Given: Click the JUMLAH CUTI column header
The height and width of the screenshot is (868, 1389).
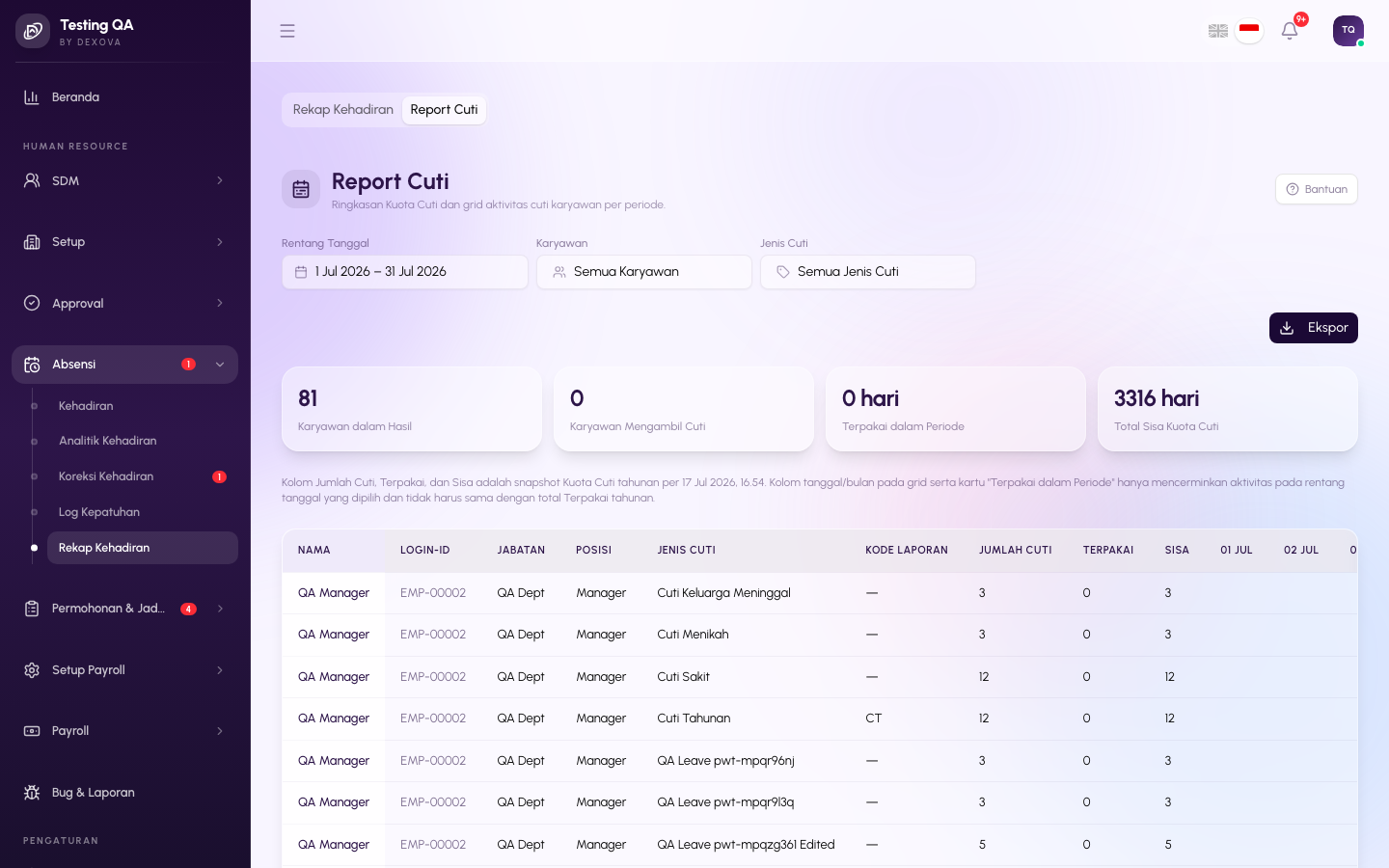Looking at the screenshot, I should pyautogui.click(x=1016, y=551).
